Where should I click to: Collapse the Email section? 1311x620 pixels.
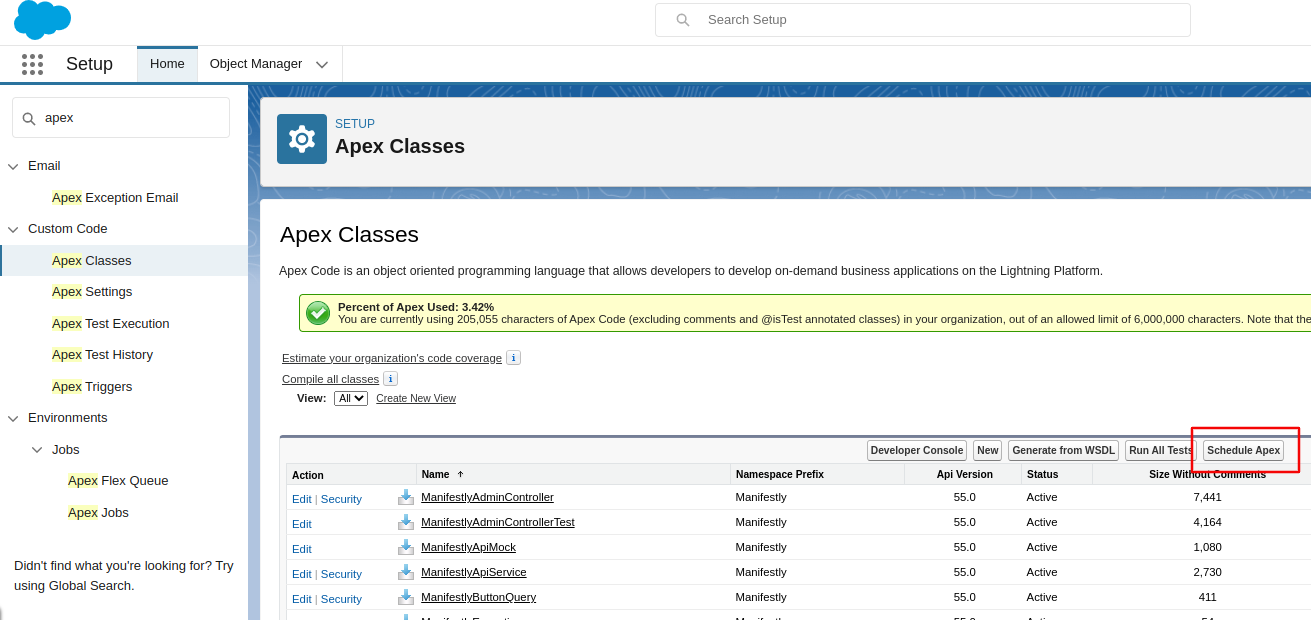(13, 166)
